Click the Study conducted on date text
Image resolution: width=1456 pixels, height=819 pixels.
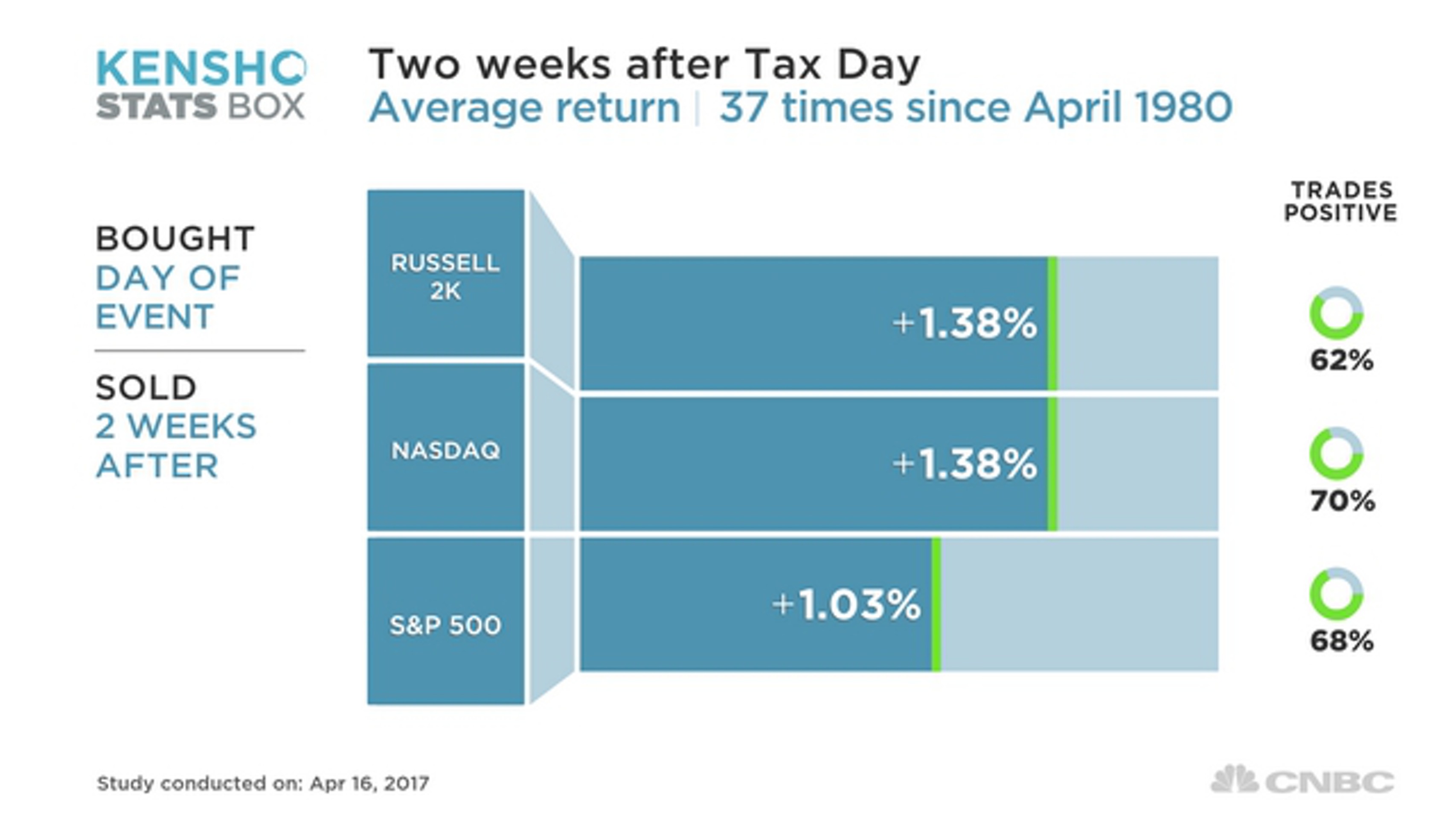[263, 784]
